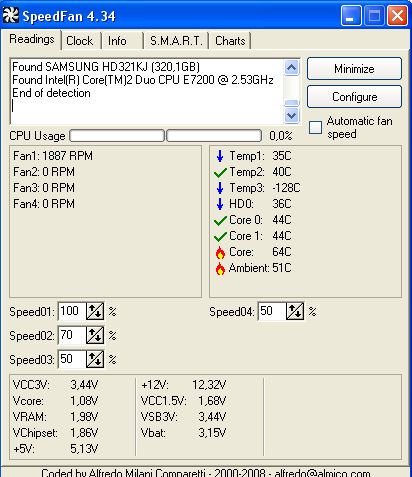Click the +12V 12,32V voltage reading
This screenshot has width=412, height=477.
click(184, 385)
